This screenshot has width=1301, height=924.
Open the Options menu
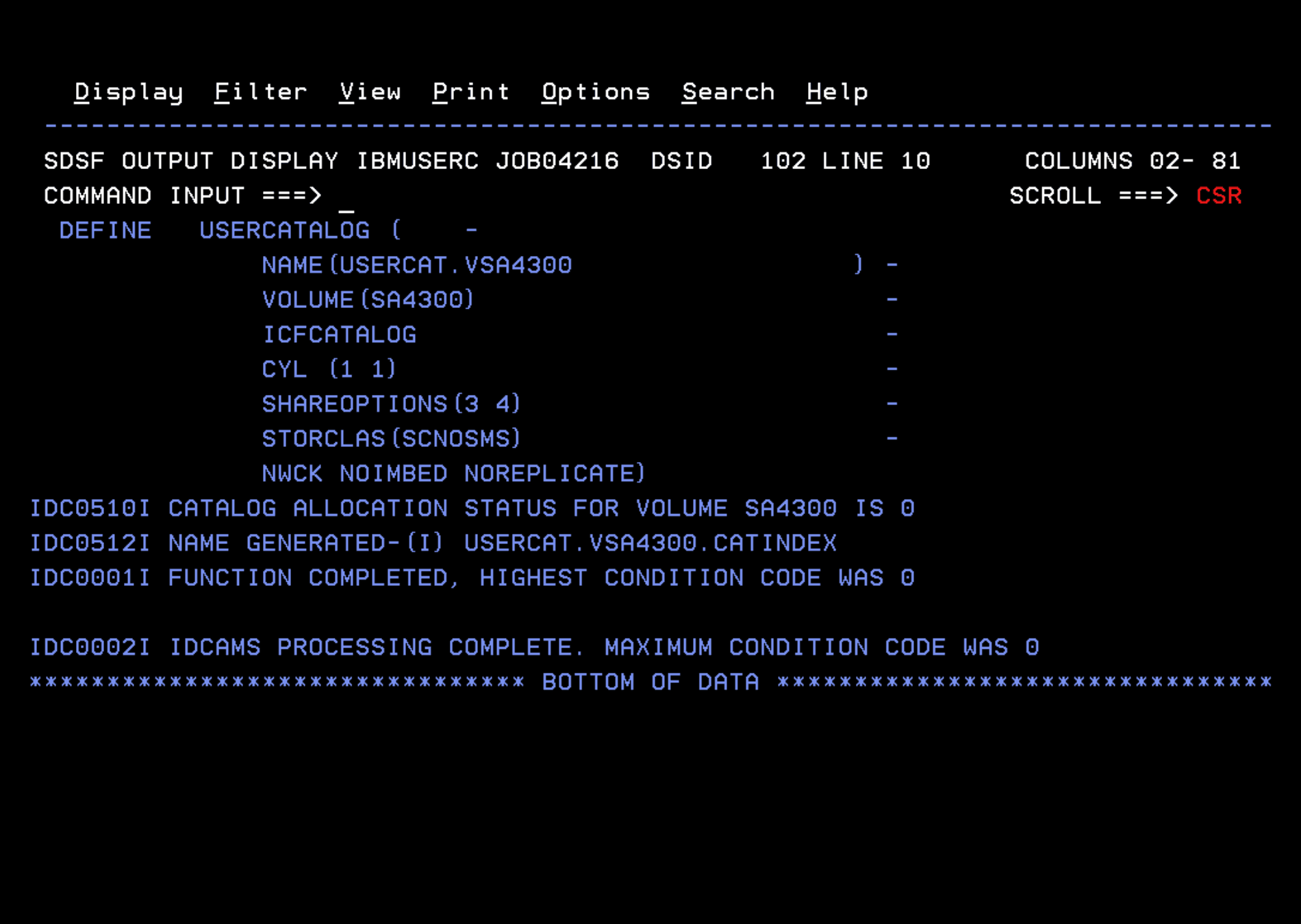[594, 92]
